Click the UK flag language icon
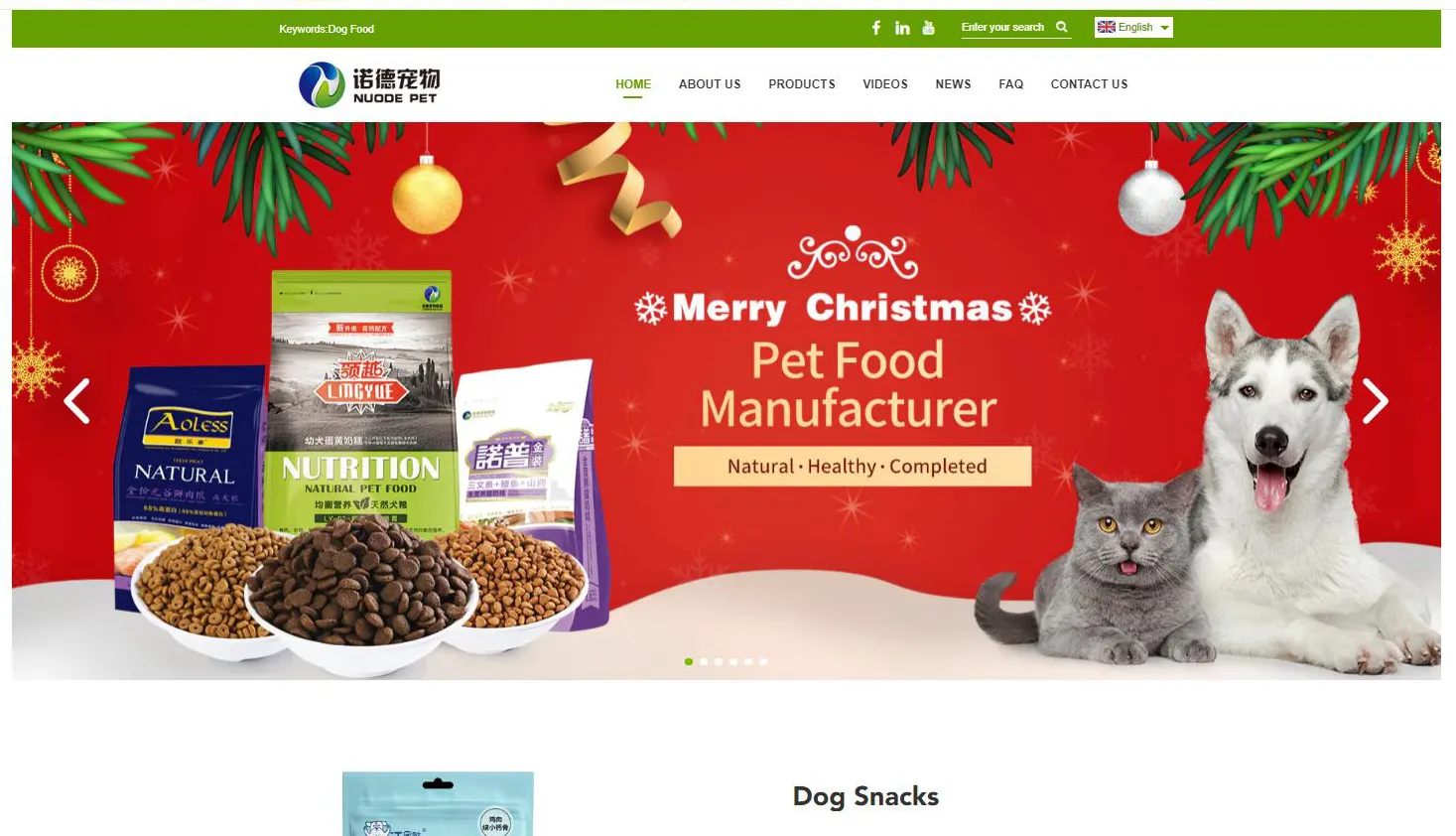1456x836 pixels. click(1106, 27)
